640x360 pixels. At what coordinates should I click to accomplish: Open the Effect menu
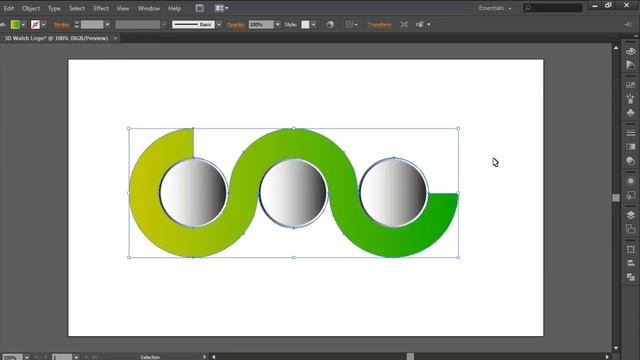click(101, 8)
